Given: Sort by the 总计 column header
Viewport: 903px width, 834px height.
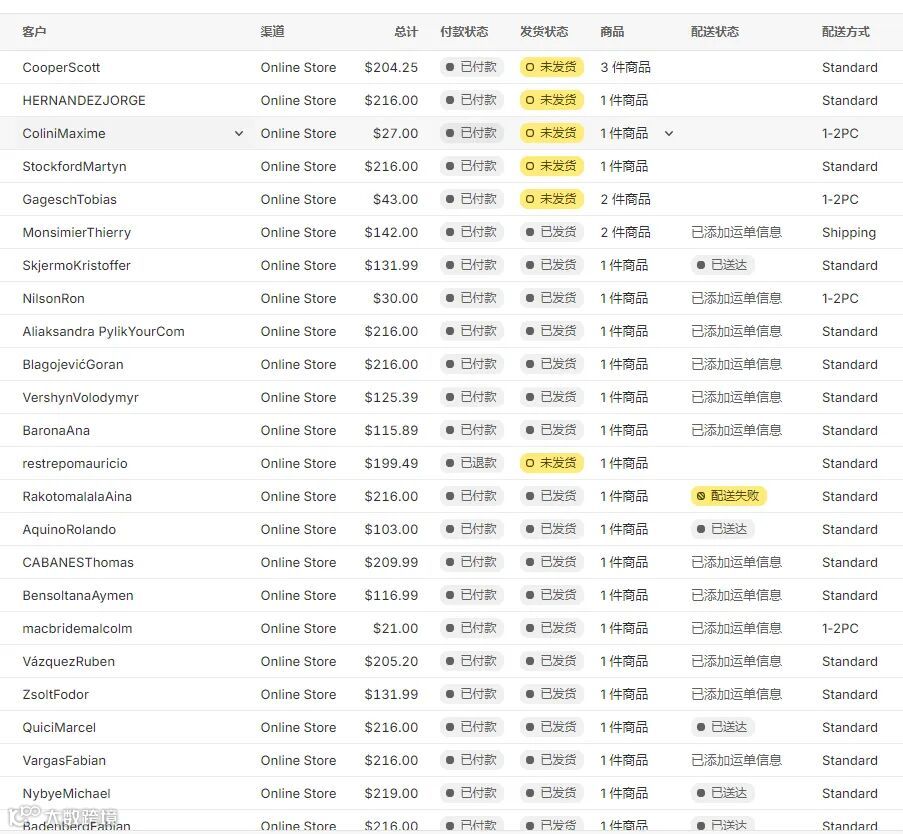Looking at the screenshot, I should [x=406, y=32].
